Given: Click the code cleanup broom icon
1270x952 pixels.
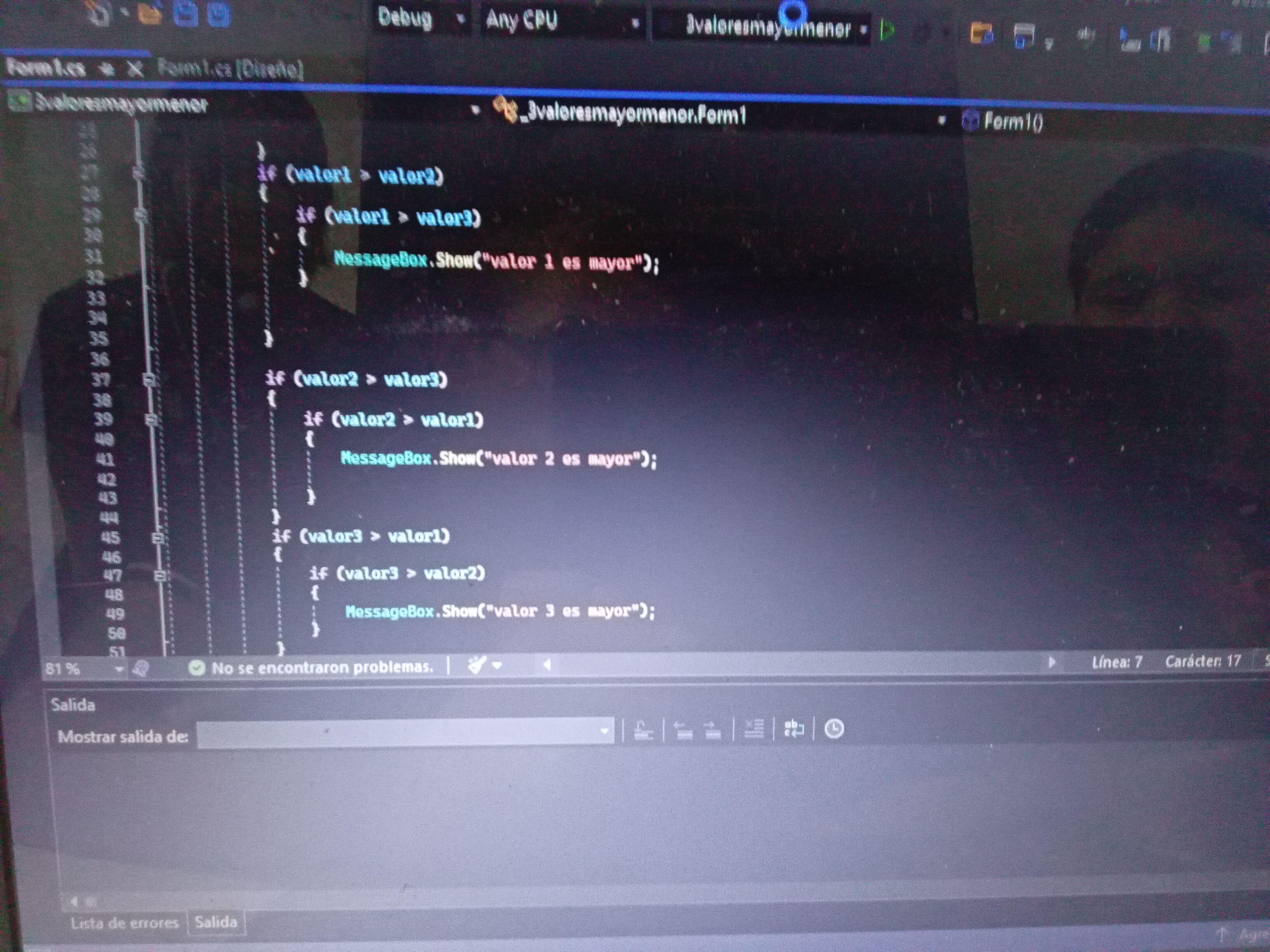Looking at the screenshot, I should point(477,666).
